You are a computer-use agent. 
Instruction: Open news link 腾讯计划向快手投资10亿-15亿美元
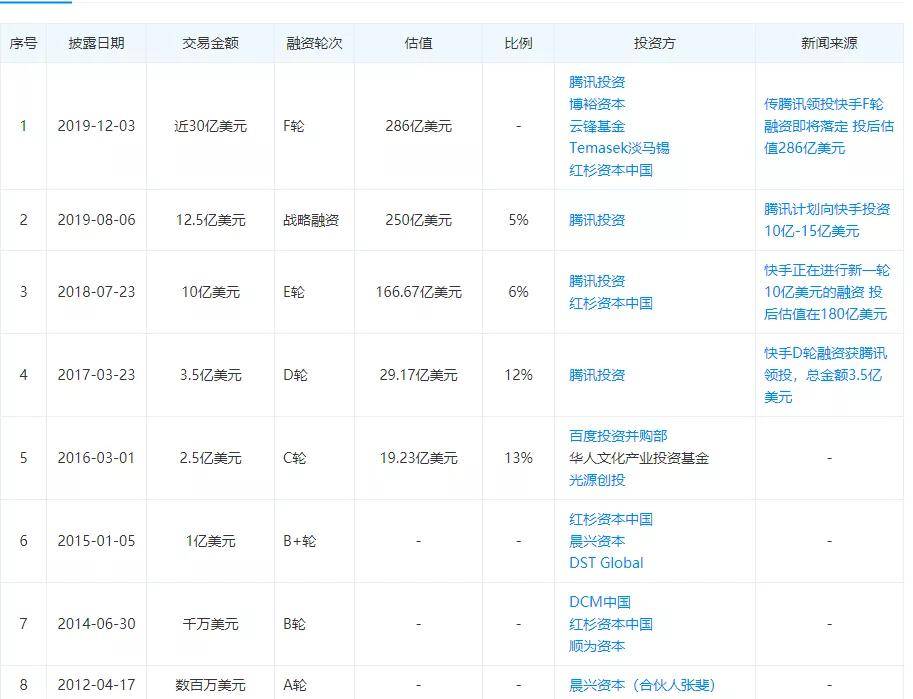tap(827, 220)
